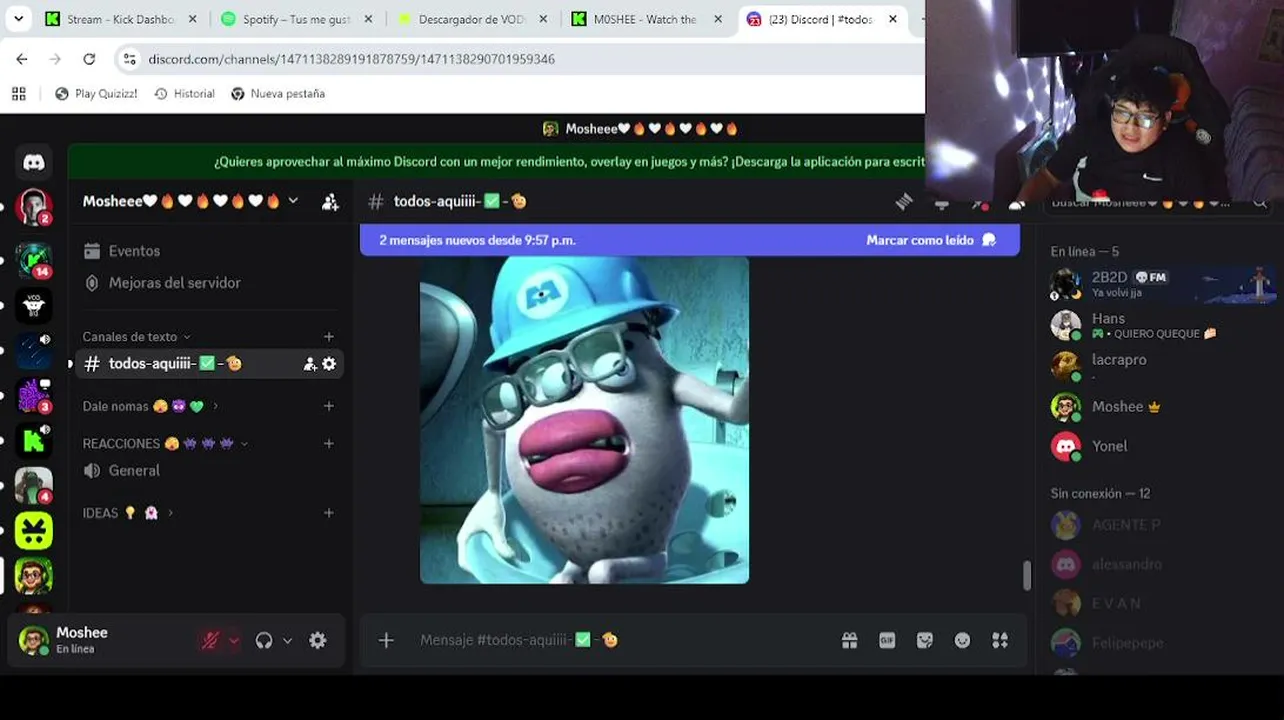The height and width of the screenshot is (720, 1284).
Task: Add a channel to Dale nomas category
Action: pyautogui.click(x=329, y=406)
